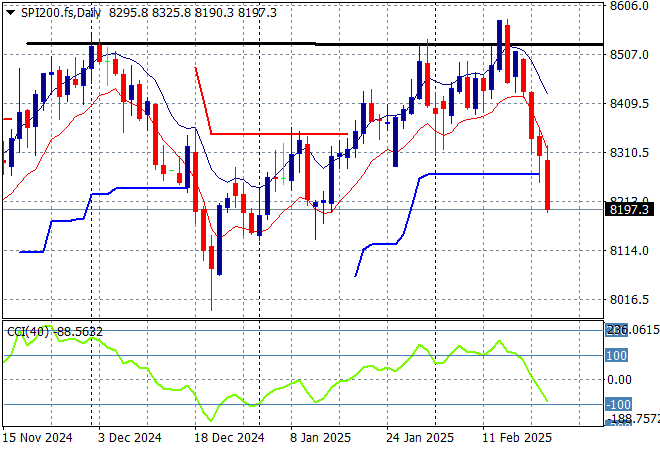Click the OHLC values 8295.8 8325.8 8190.3 8197.3
Screen dimensions: 660x450
coord(193,13)
